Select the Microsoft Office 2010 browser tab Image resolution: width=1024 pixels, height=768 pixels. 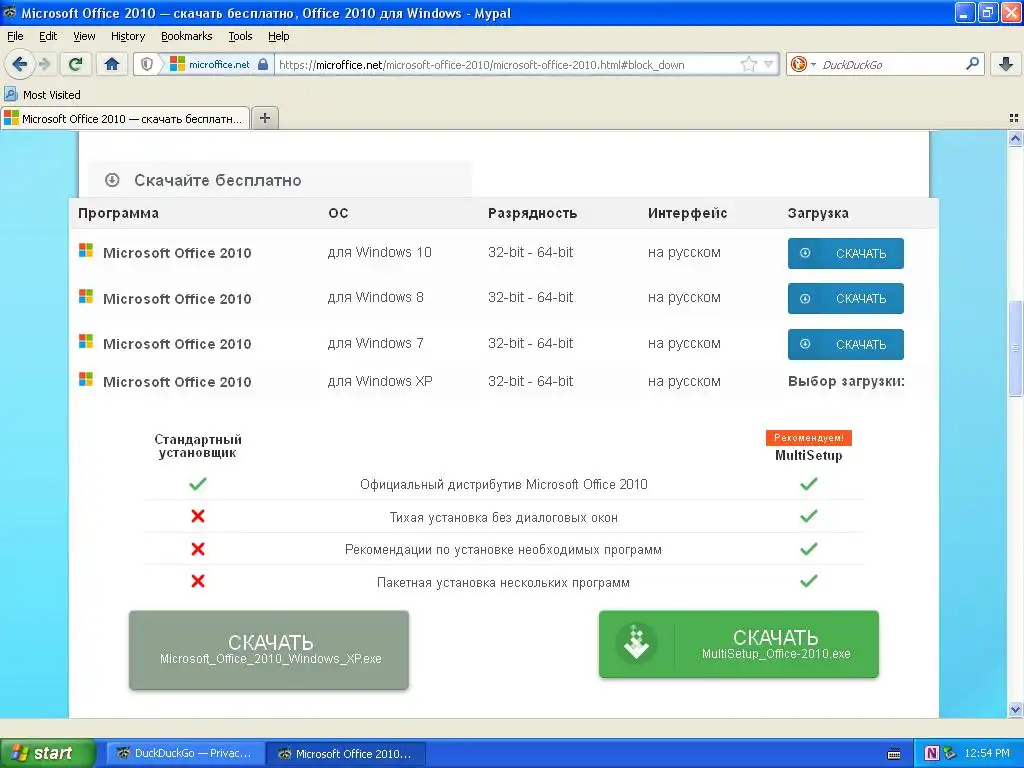(125, 118)
